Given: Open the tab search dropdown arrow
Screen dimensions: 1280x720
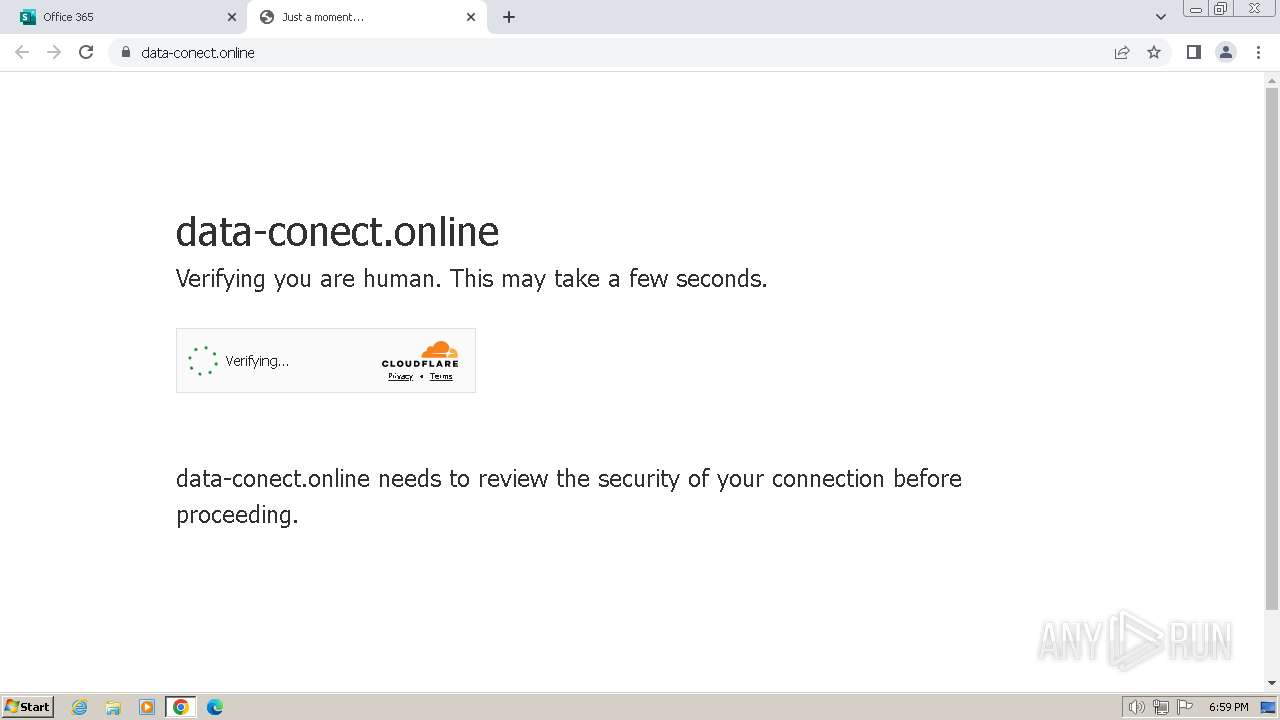Looking at the screenshot, I should pos(1160,17).
